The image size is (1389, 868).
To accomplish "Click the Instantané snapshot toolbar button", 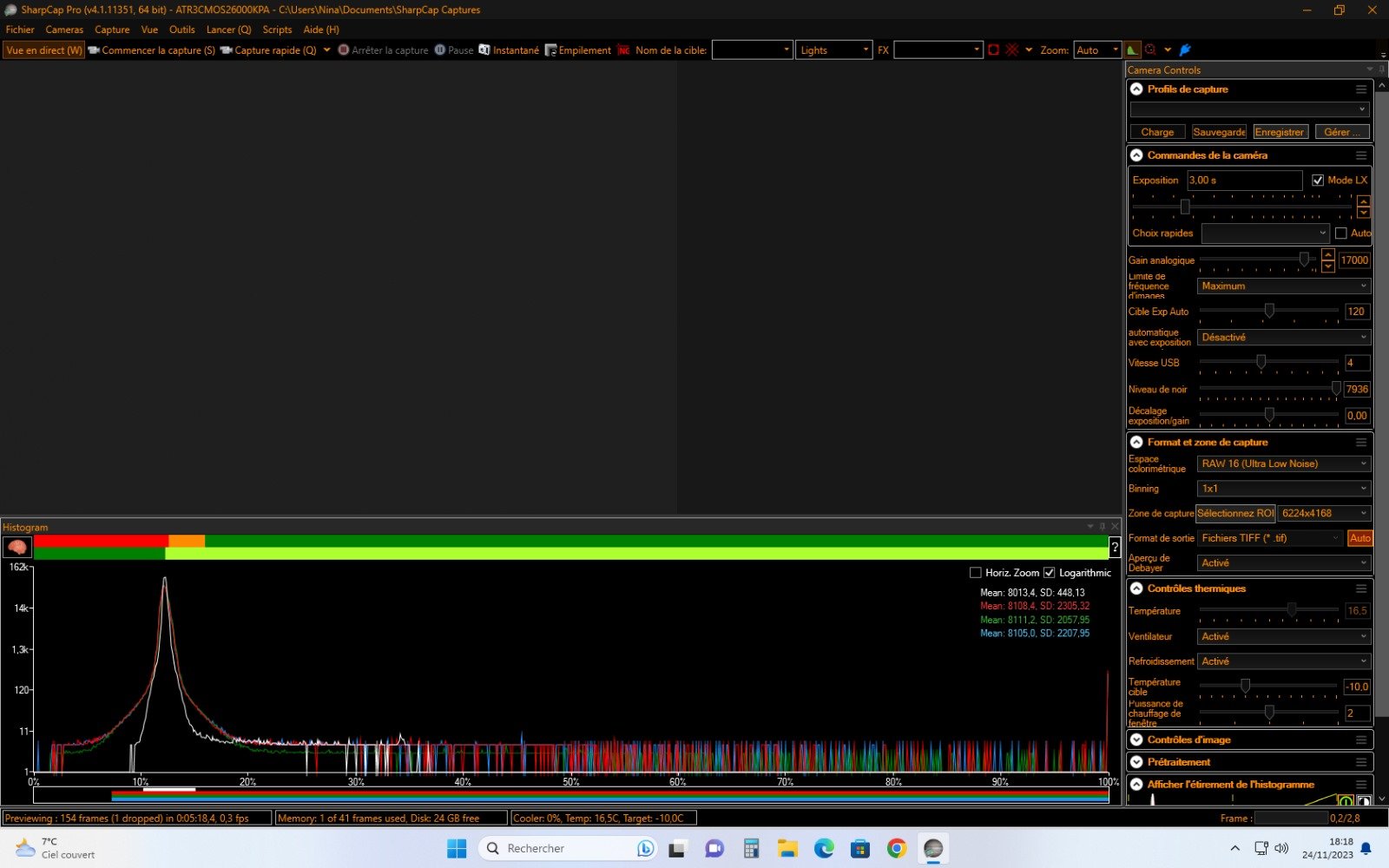I will pyautogui.click(x=509, y=50).
